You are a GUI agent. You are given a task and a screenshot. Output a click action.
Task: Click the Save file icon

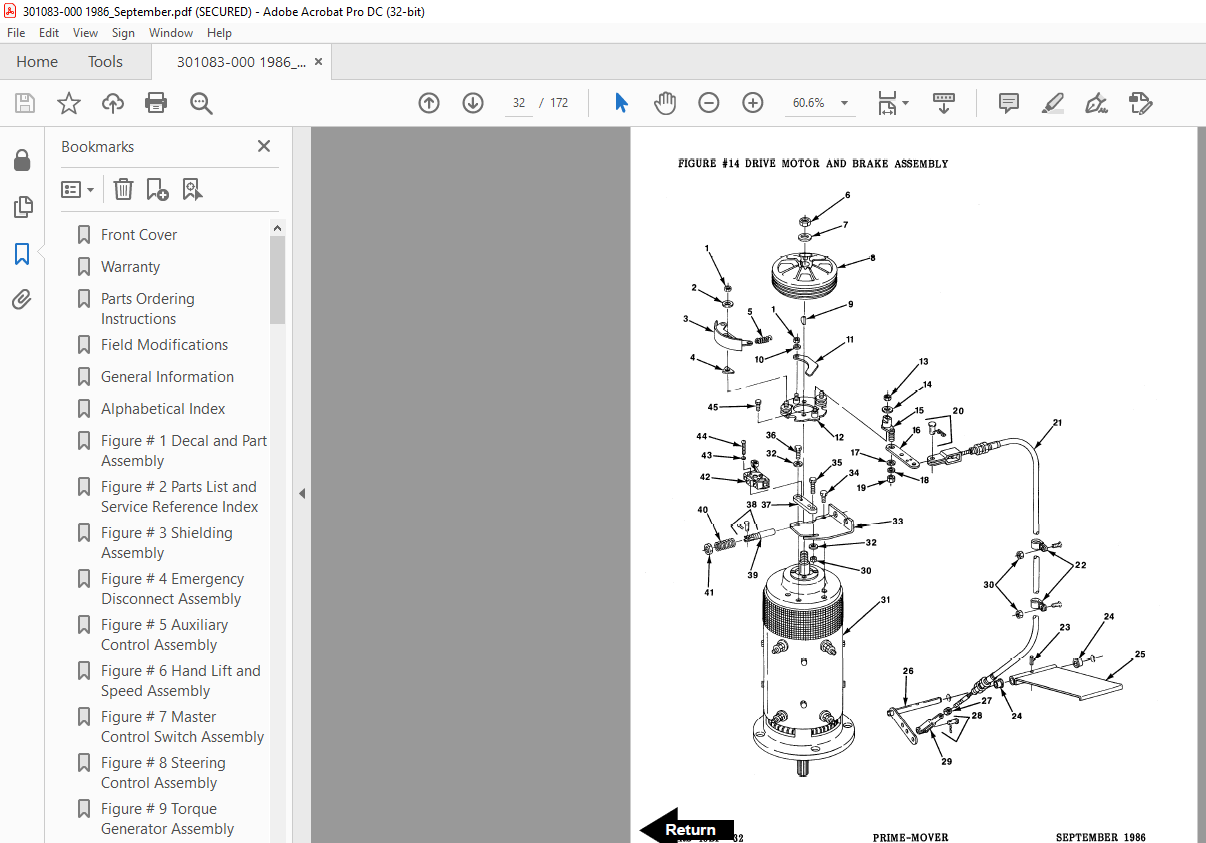click(25, 103)
